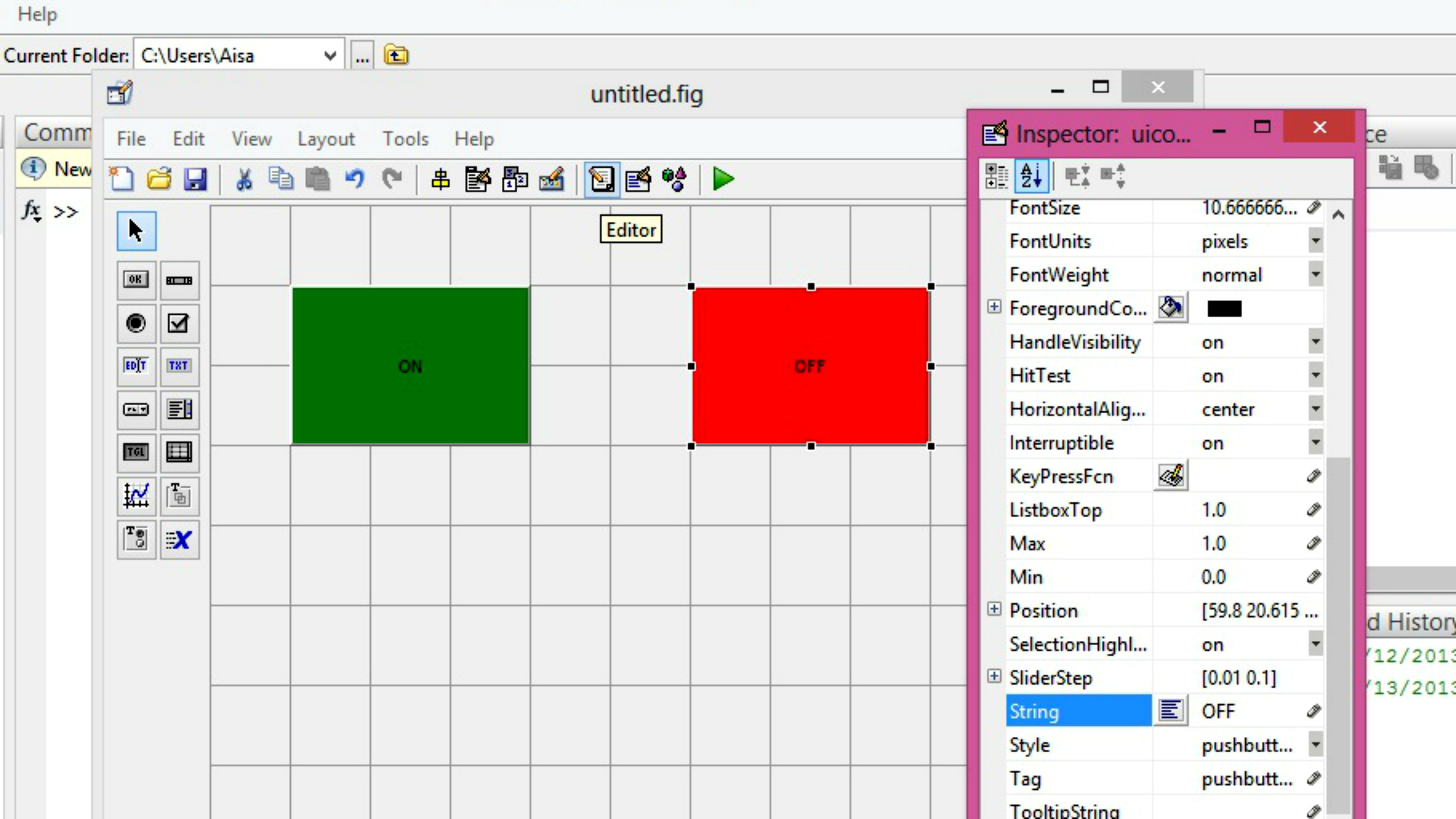This screenshot has height=819, width=1456.
Task: Undo the last action
Action: tap(355, 179)
